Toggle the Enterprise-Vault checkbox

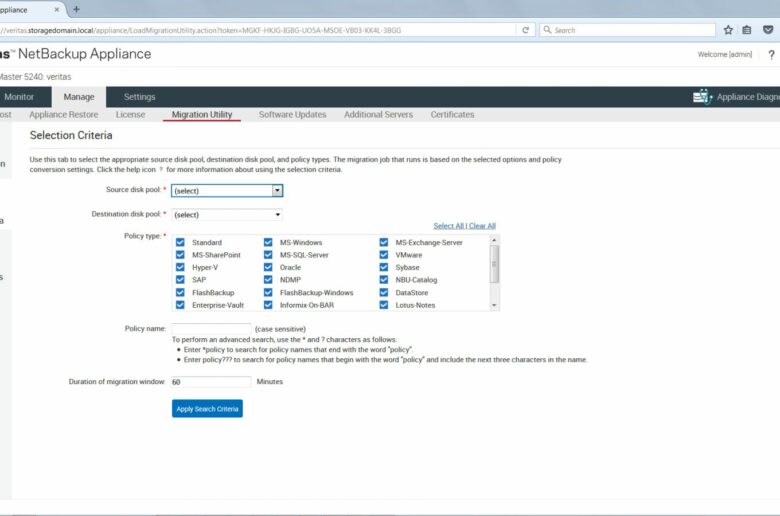click(x=180, y=305)
